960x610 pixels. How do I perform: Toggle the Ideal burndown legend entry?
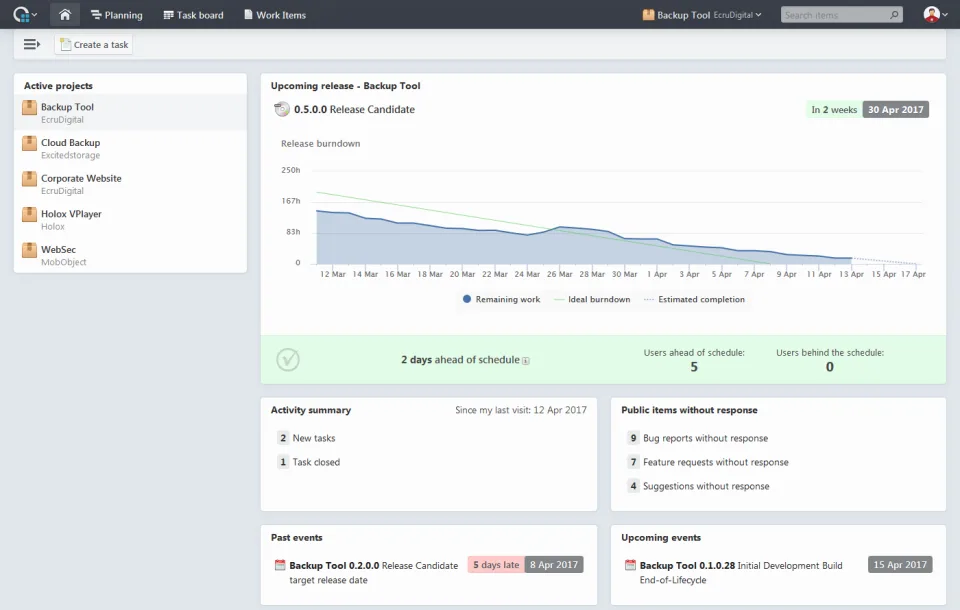pos(592,299)
